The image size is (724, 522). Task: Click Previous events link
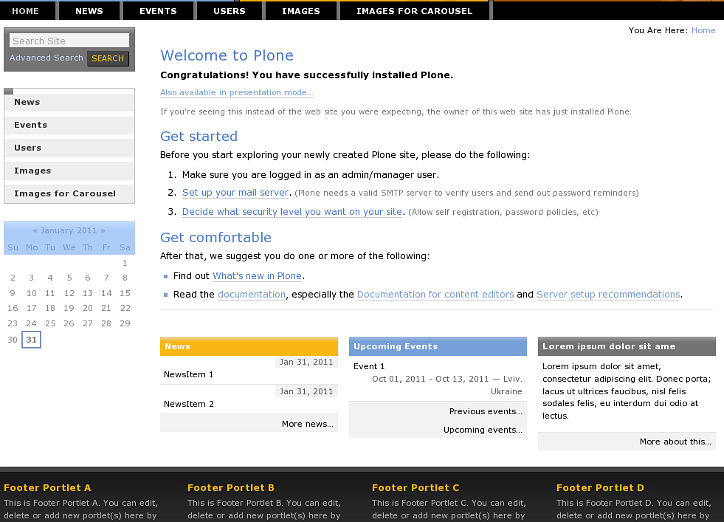tap(486, 411)
